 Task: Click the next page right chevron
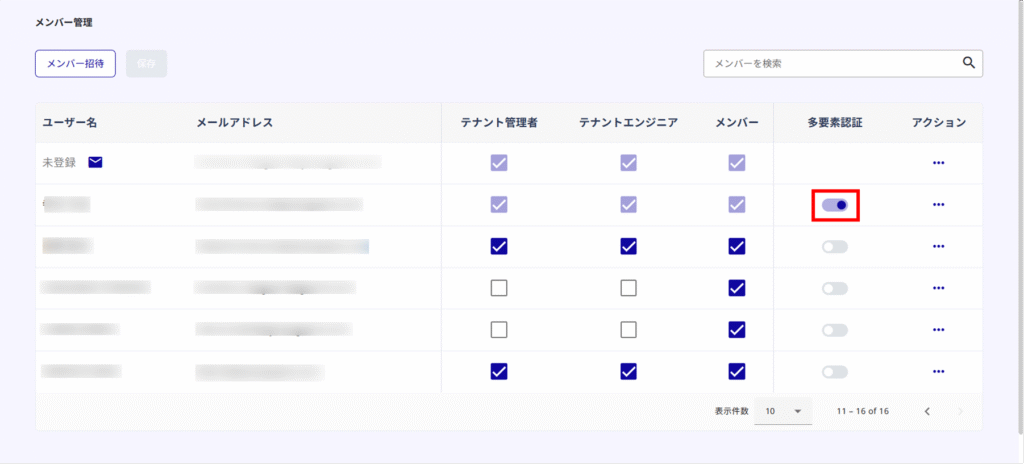click(x=959, y=412)
